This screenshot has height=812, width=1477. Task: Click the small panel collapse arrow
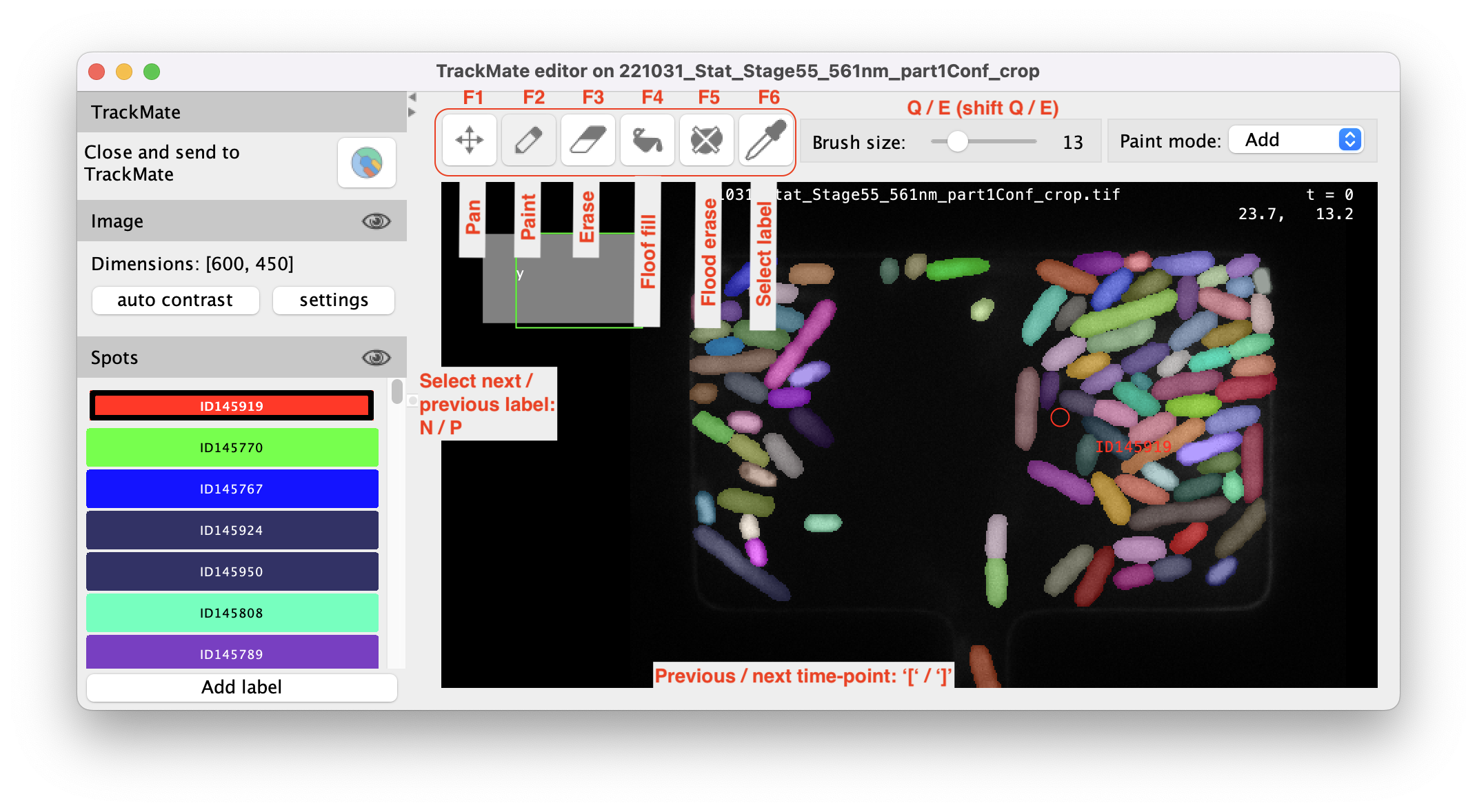[412, 97]
